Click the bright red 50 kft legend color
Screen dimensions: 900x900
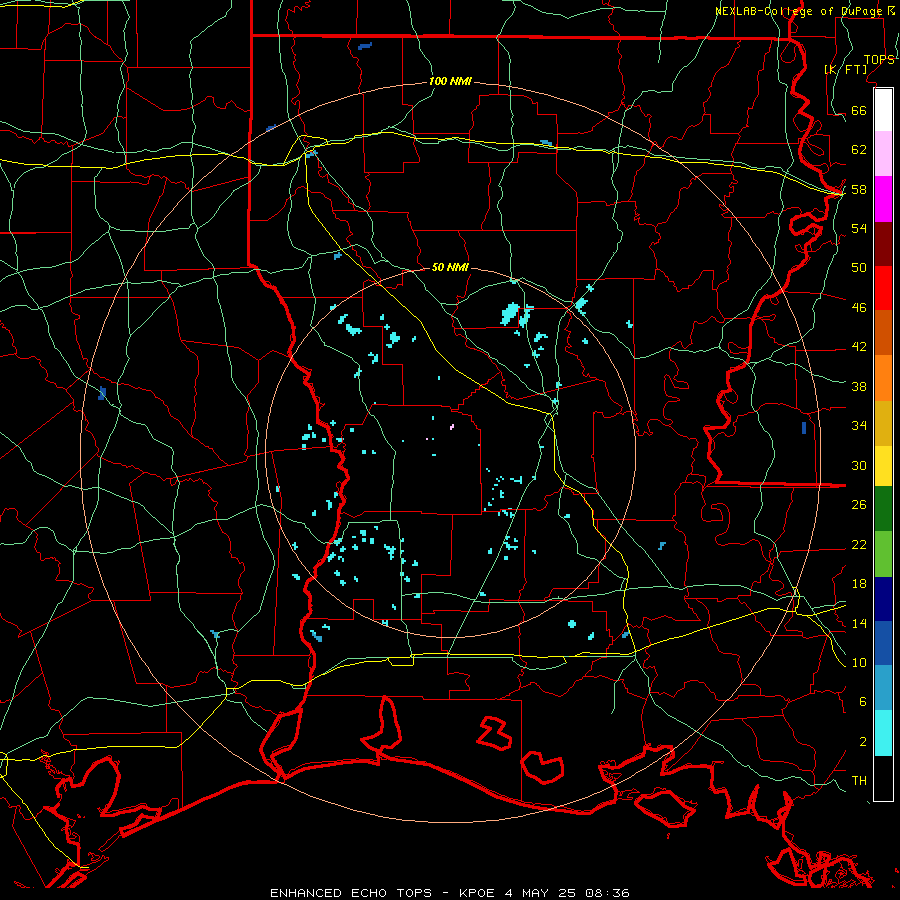click(x=883, y=288)
